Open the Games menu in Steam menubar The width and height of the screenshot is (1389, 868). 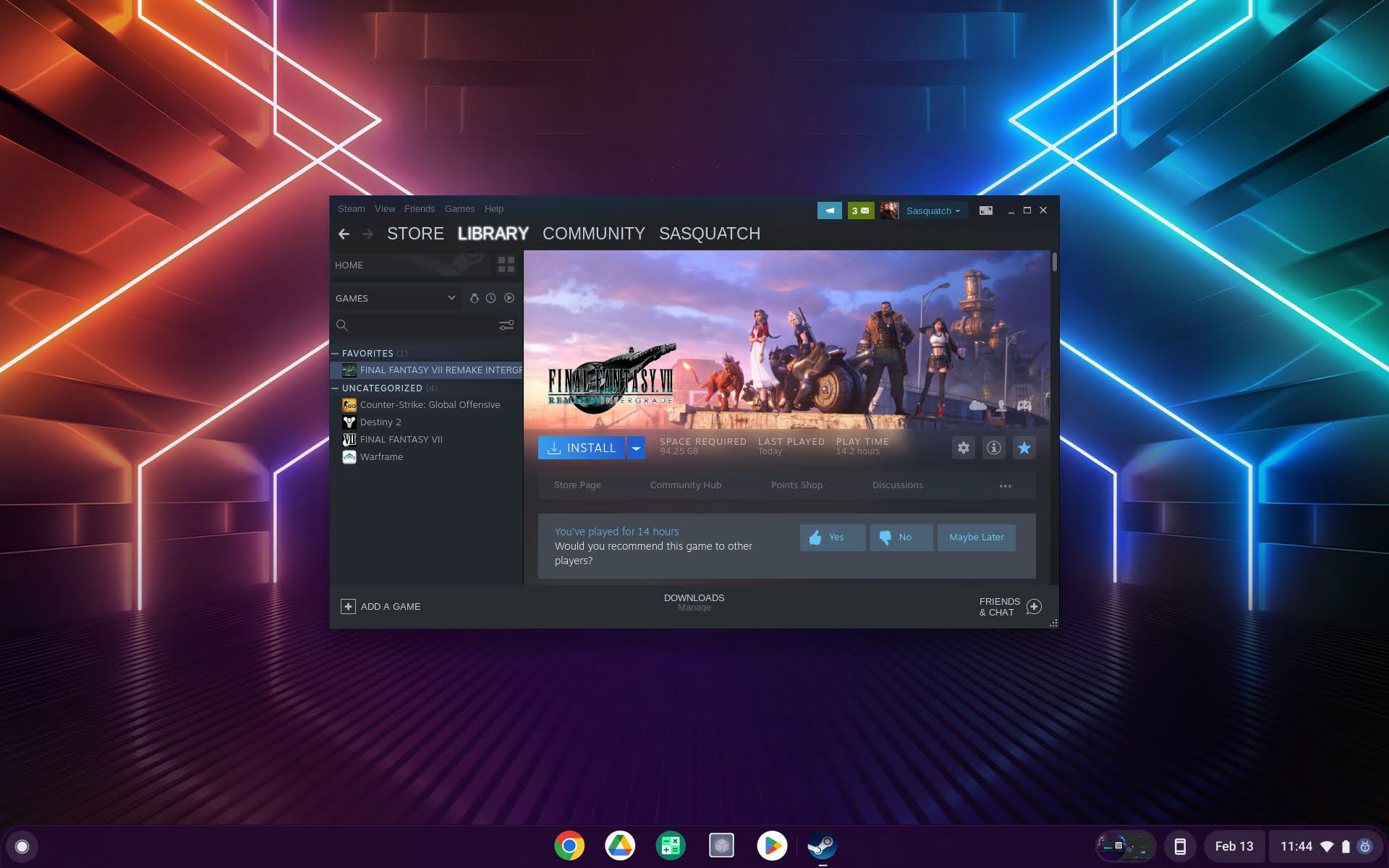[459, 208]
